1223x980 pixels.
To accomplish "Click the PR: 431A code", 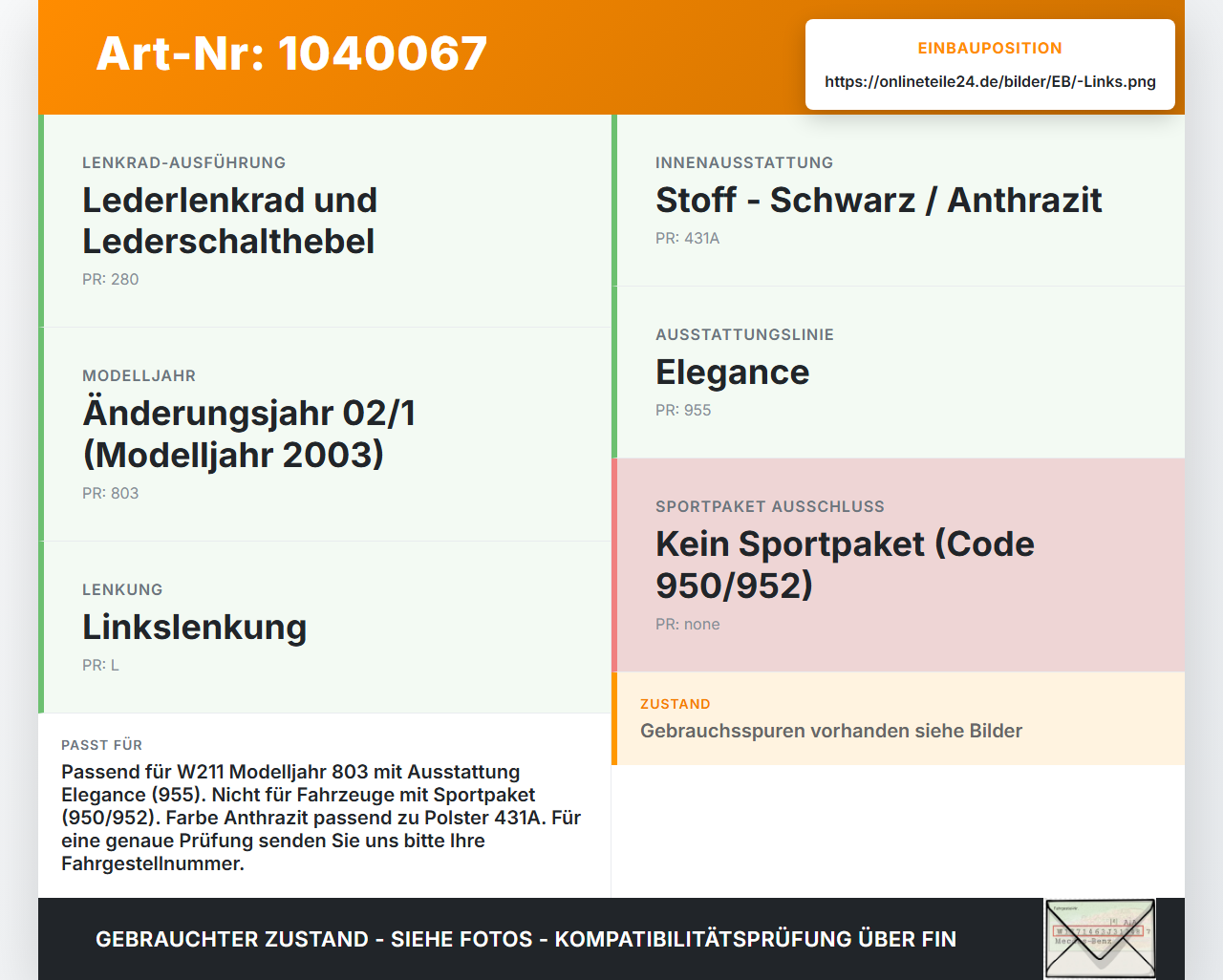I will point(688,238).
